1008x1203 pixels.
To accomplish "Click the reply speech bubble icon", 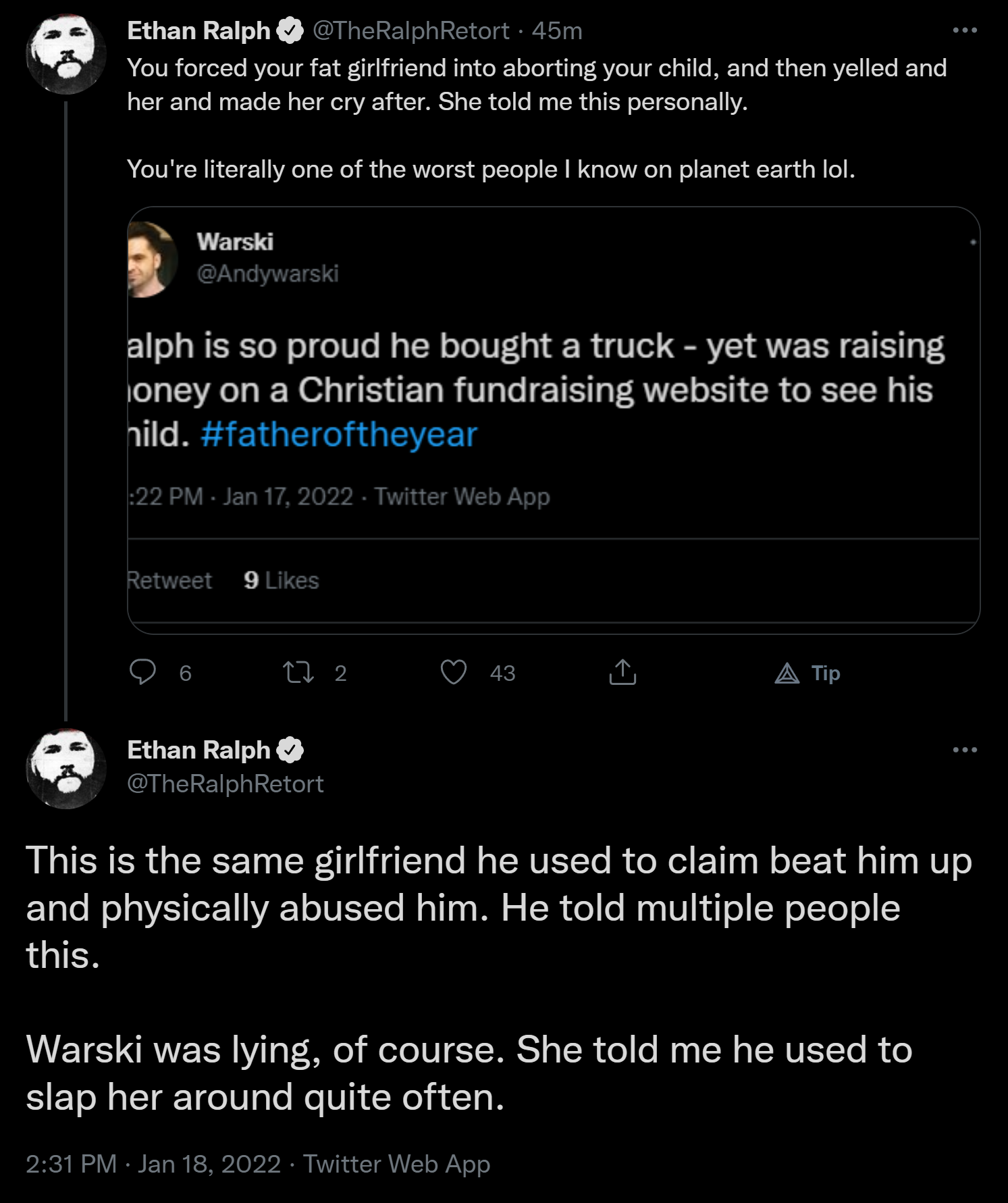I will 142,672.
